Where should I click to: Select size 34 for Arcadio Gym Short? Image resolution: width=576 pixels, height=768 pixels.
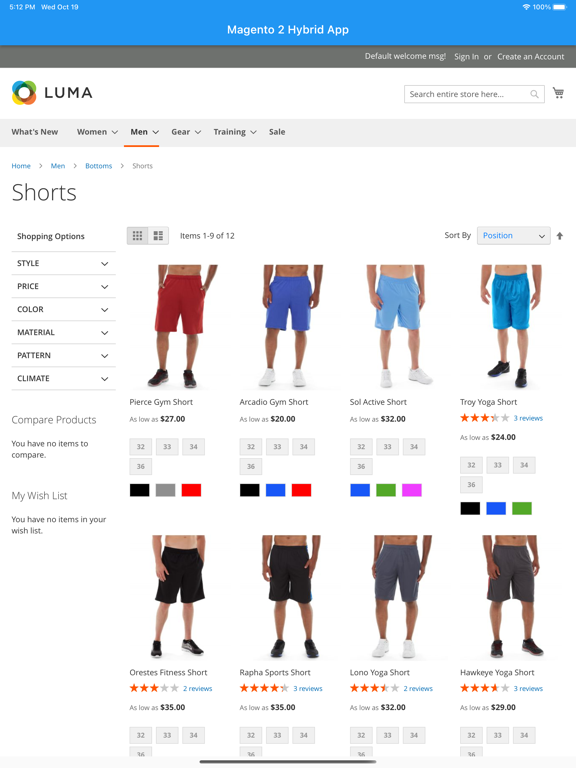[x=304, y=447]
